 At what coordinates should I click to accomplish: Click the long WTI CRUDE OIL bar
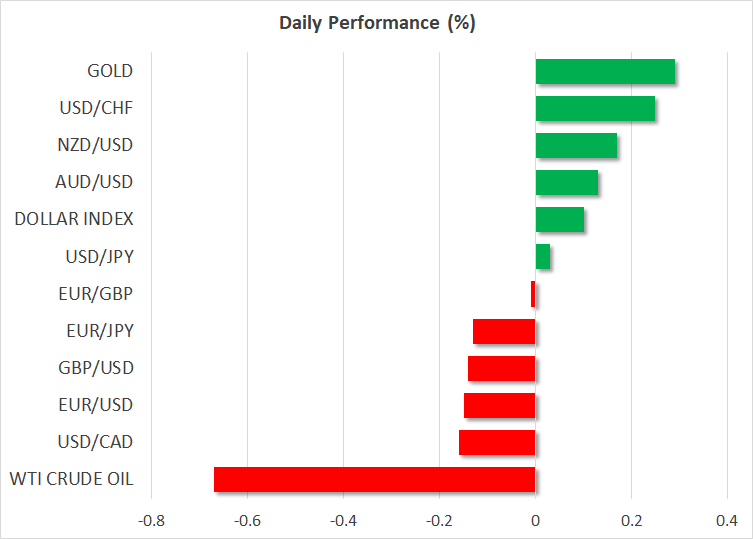[x=374, y=479]
